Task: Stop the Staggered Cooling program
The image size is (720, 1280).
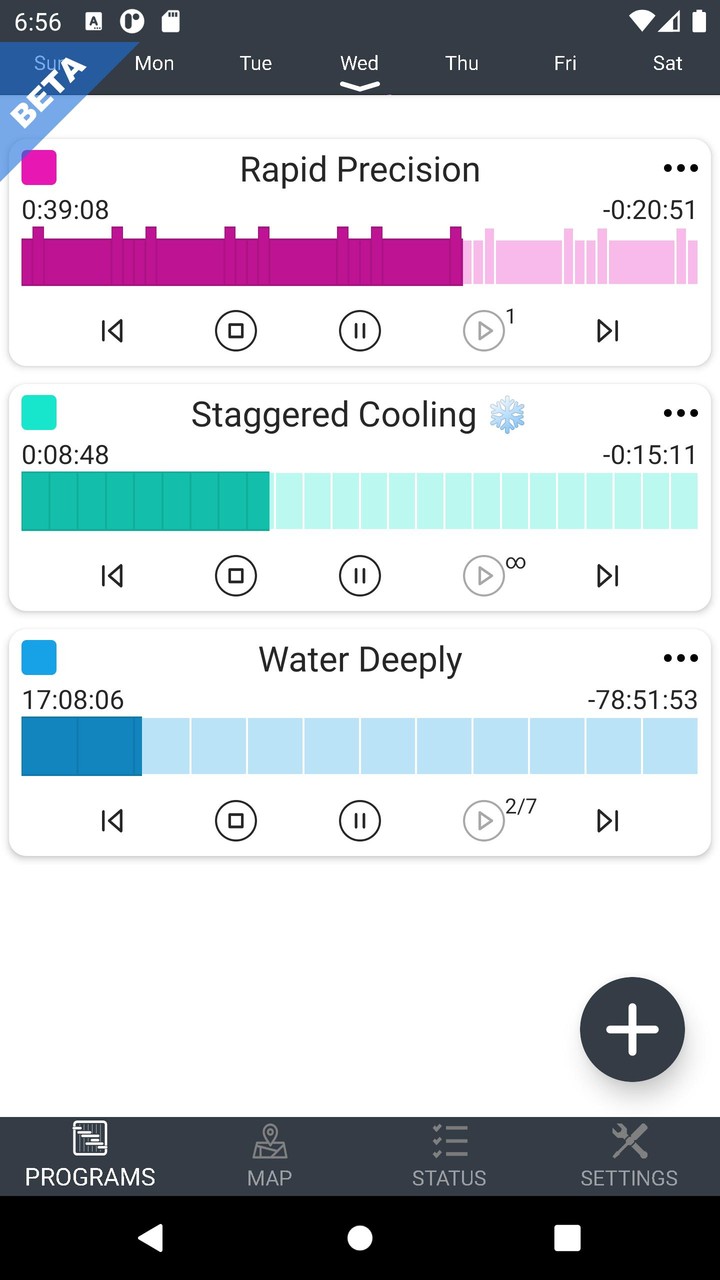Action: click(236, 575)
